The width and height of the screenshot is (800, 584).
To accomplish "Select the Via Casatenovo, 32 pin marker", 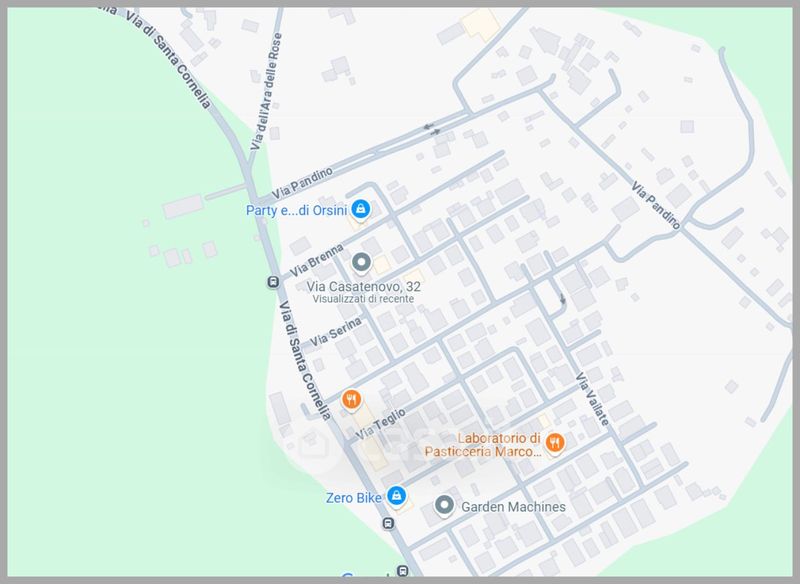I will (362, 263).
